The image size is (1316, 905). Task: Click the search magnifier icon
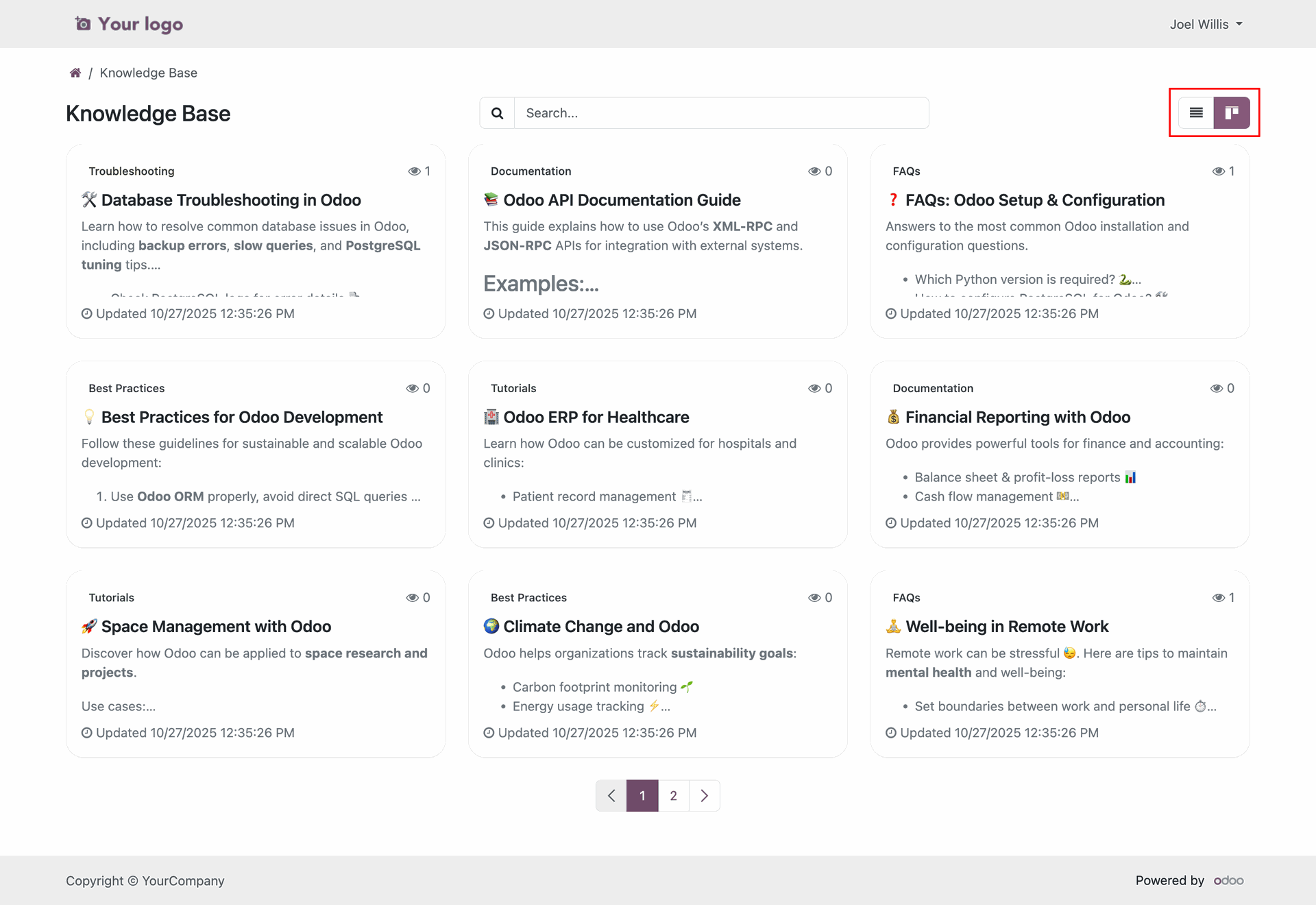tap(497, 113)
